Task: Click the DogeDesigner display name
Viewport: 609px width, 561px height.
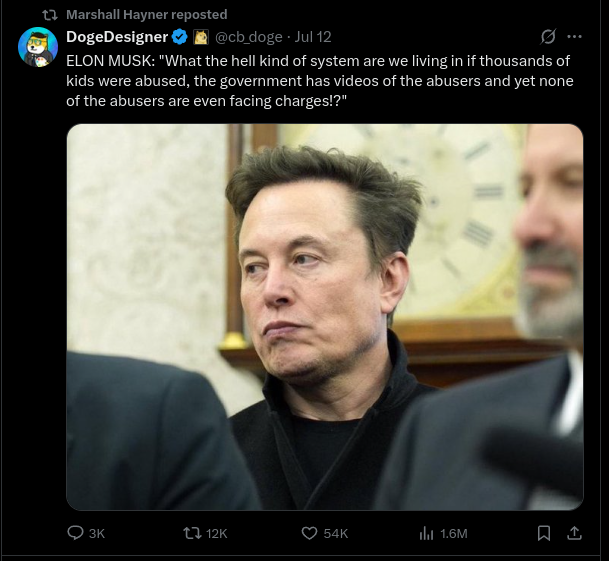Action: (117, 37)
